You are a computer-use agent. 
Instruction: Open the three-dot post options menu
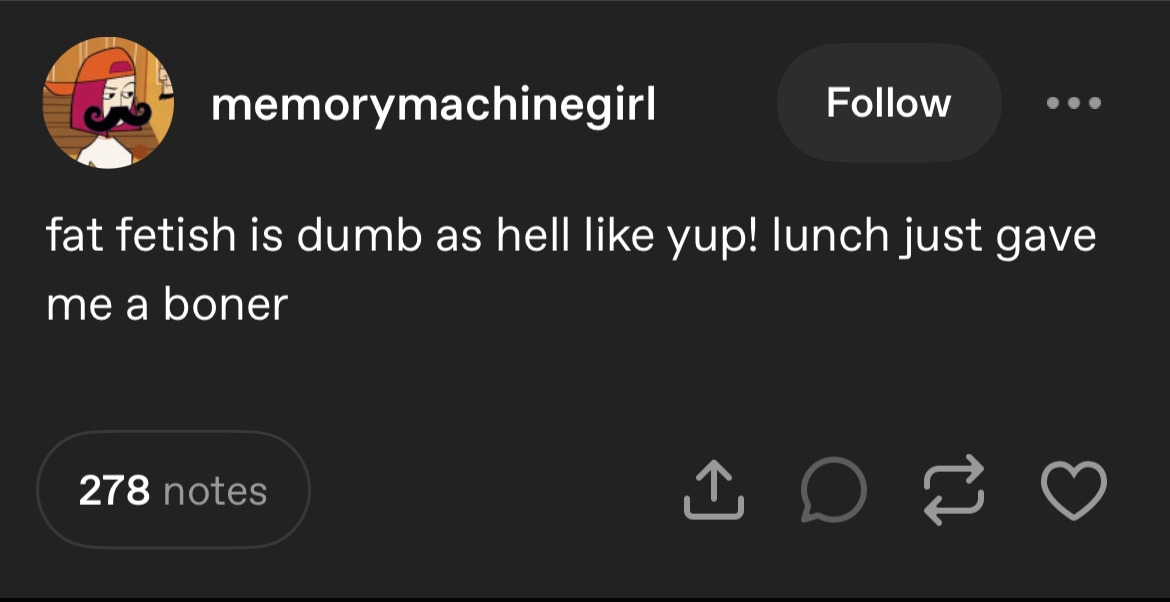[1073, 103]
